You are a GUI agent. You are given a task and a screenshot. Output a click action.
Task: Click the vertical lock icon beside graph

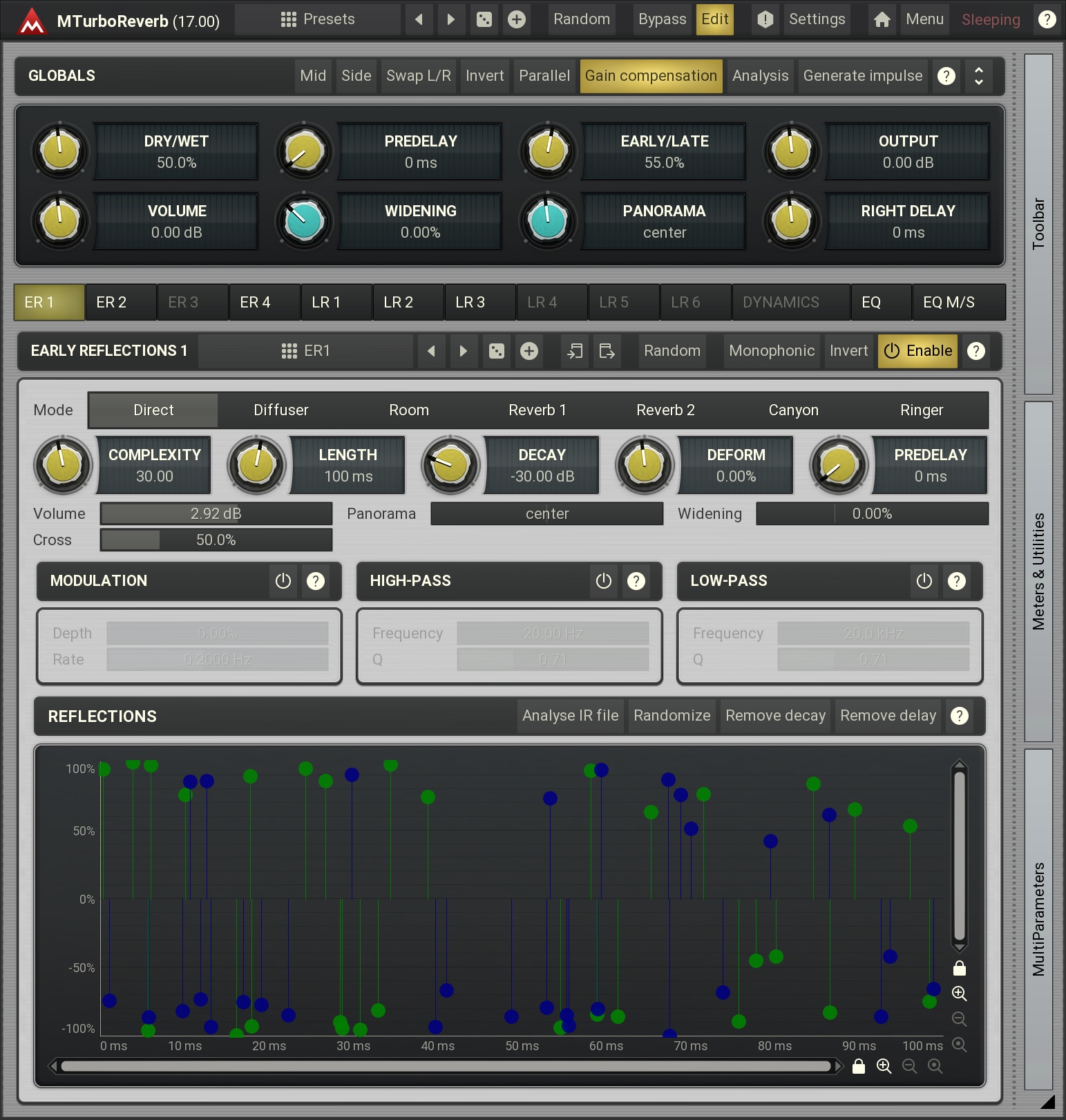959,968
